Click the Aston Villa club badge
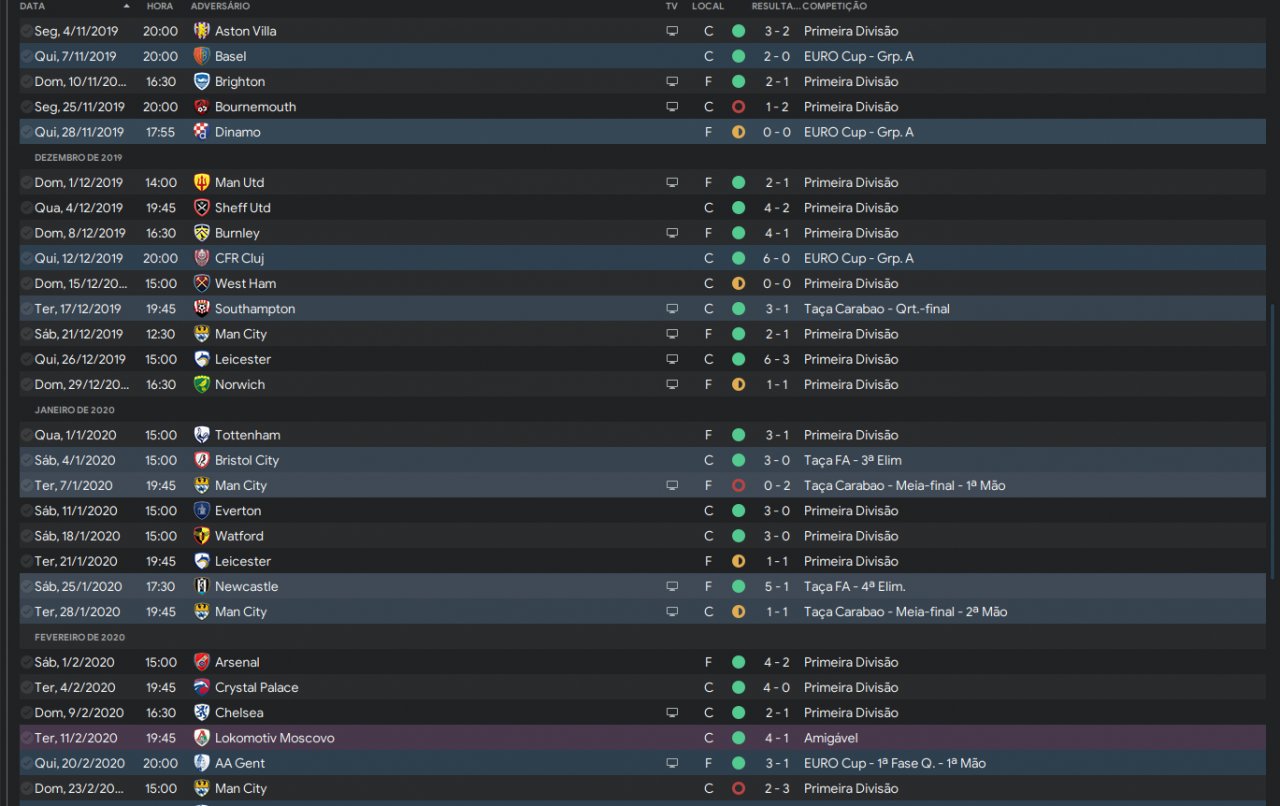The height and width of the screenshot is (806, 1280). click(202, 31)
